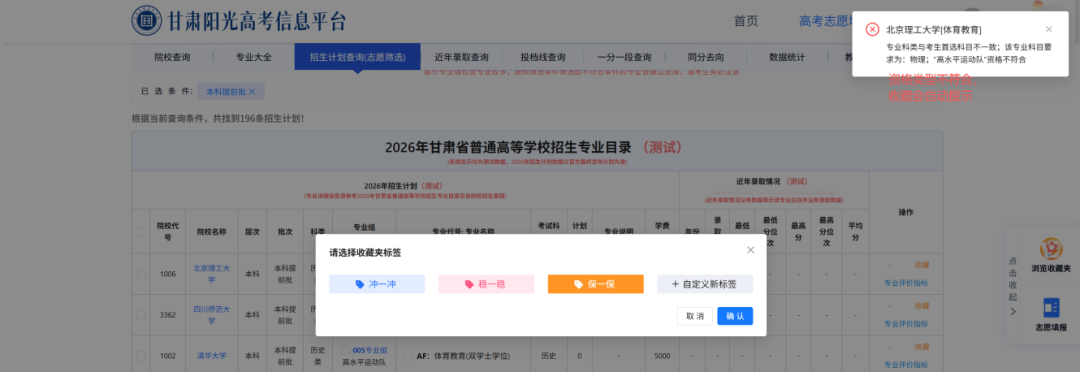
Task: Click the red error icon in notification
Action: coord(873,30)
